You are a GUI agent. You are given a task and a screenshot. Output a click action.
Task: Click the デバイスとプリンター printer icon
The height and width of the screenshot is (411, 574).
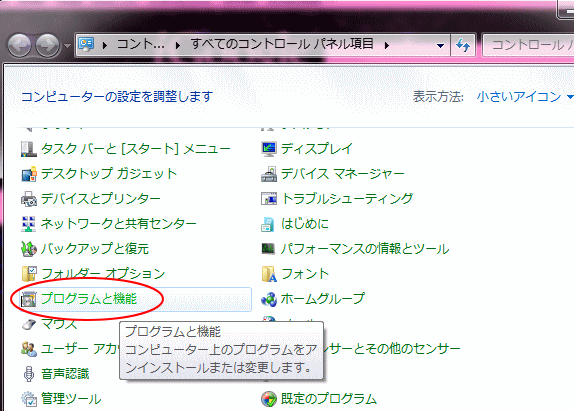[29, 199]
